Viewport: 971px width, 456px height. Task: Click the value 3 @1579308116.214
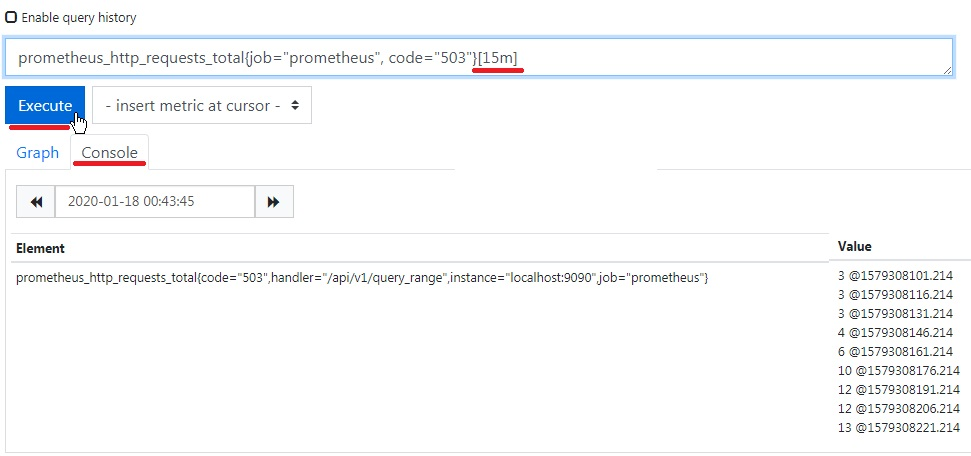pyautogui.click(x=895, y=294)
